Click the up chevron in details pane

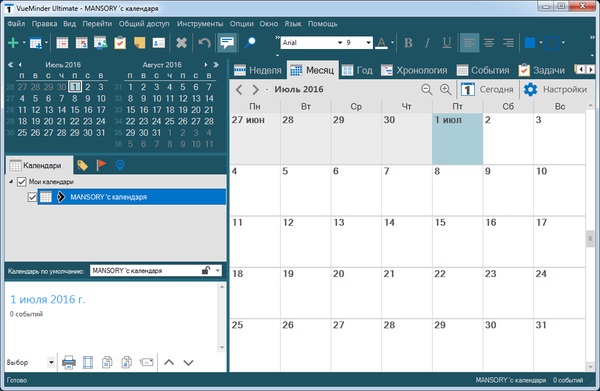(x=169, y=362)
